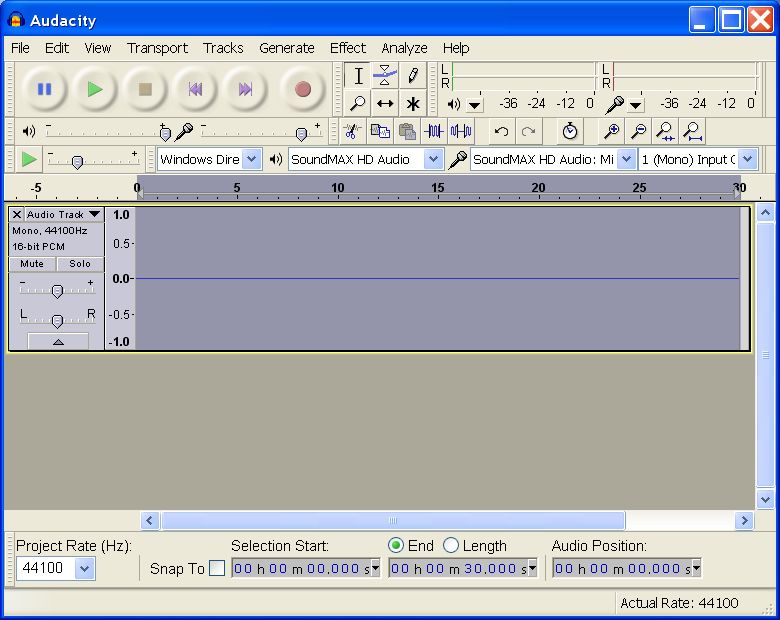
Task: Open Selection Start time format dropdown
Action: pyautogui.click(x=376, y=568)
